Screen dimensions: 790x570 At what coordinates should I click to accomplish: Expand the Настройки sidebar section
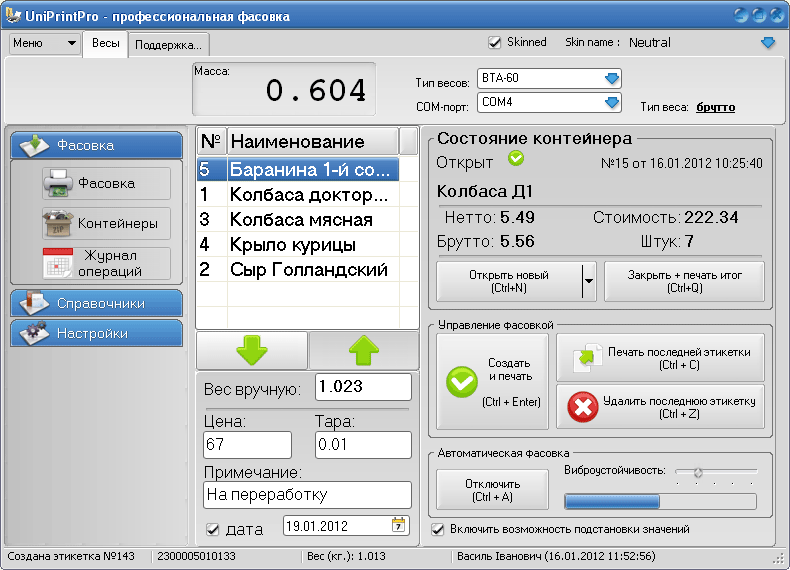click(x=96, y=333)
